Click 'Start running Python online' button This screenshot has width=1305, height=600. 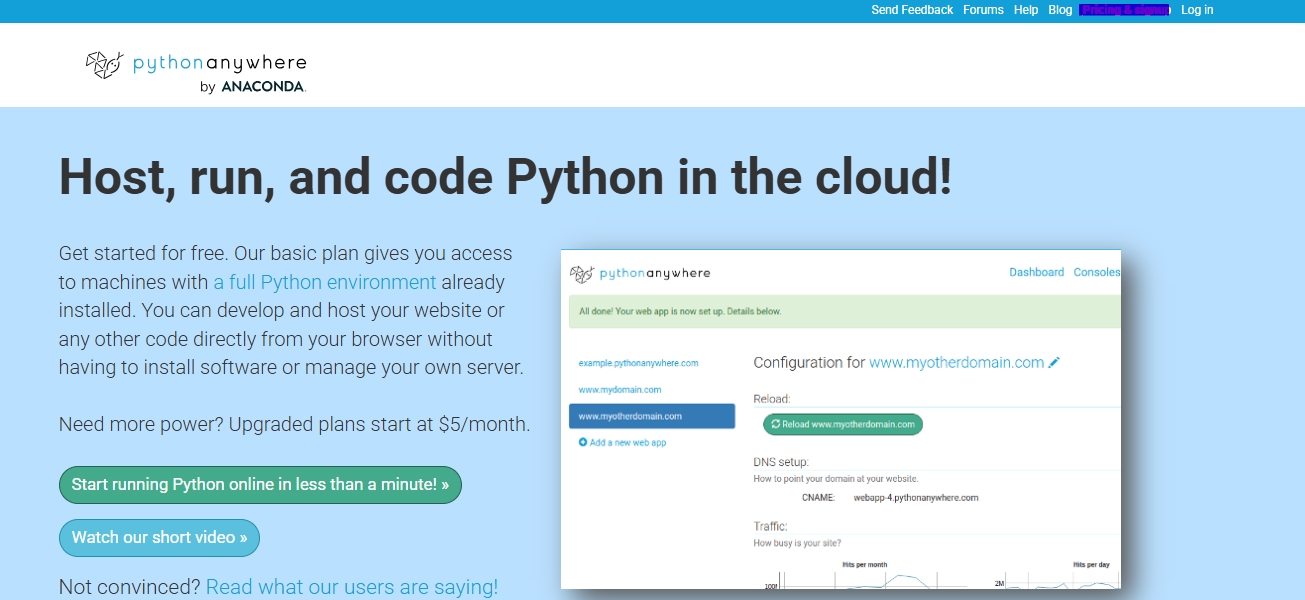[x=260, y=485]
